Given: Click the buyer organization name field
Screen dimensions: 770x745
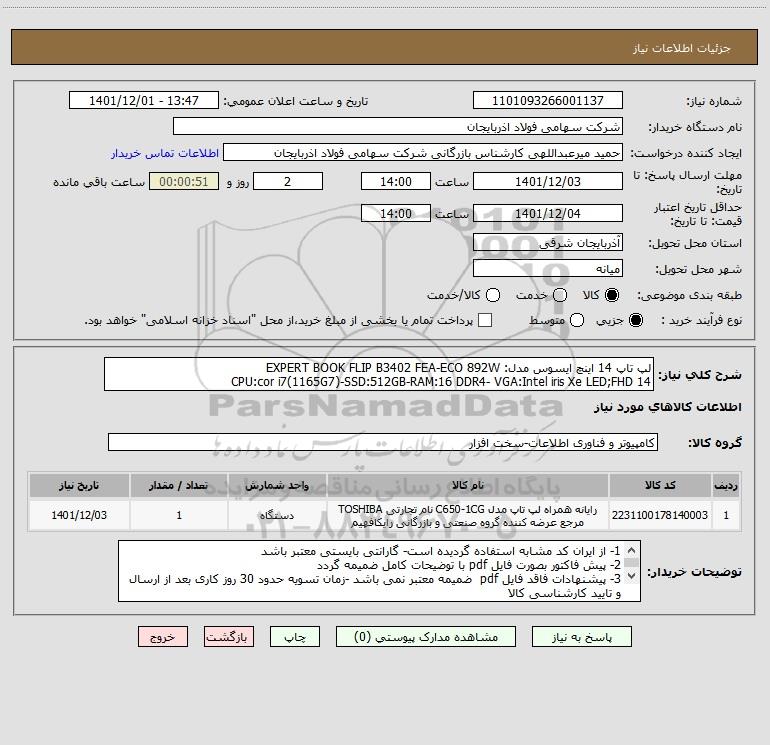Looking at the screenshot, I should point(398,127).
